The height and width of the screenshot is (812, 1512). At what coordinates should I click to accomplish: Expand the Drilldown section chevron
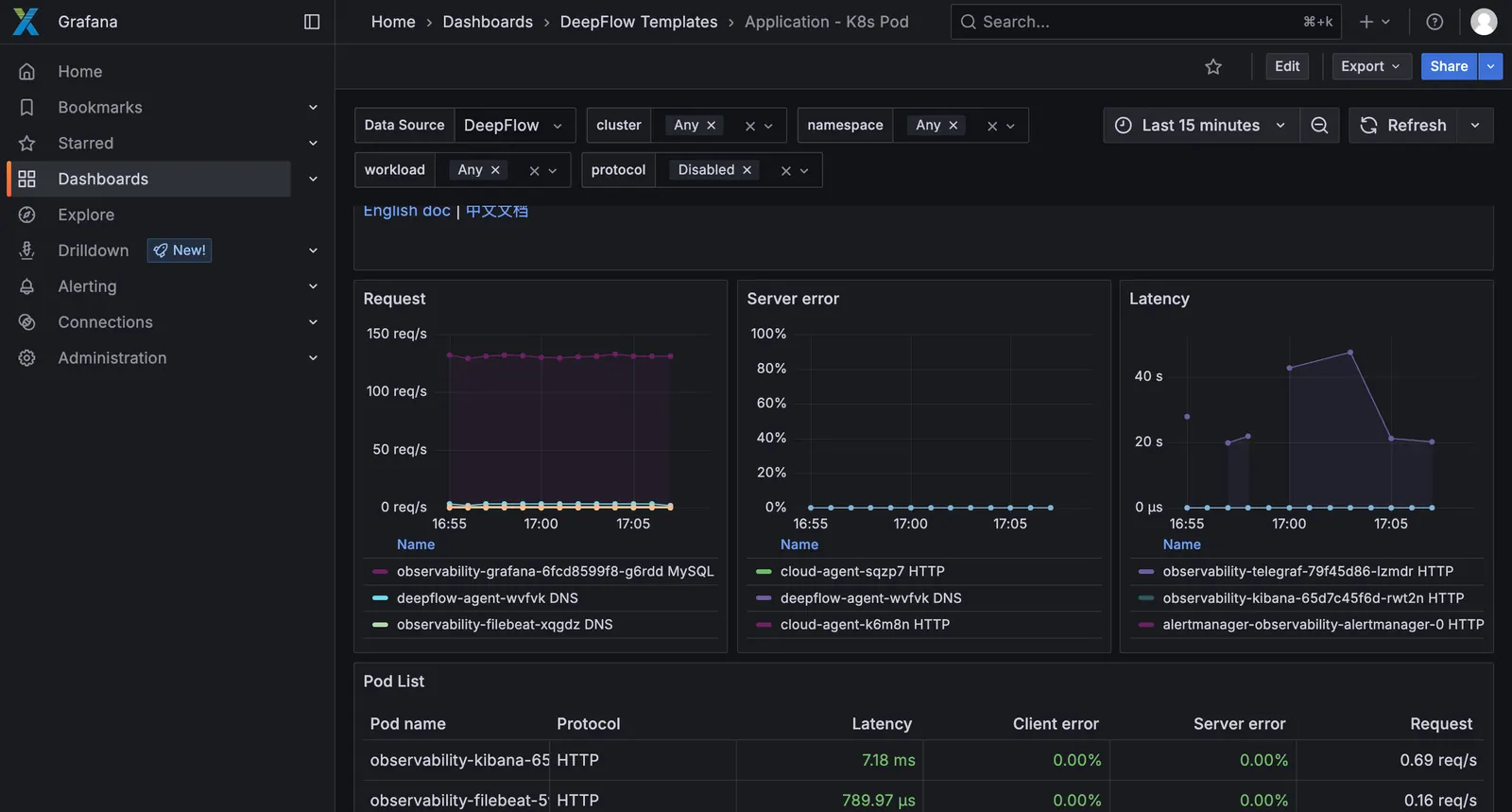(313, 251)
